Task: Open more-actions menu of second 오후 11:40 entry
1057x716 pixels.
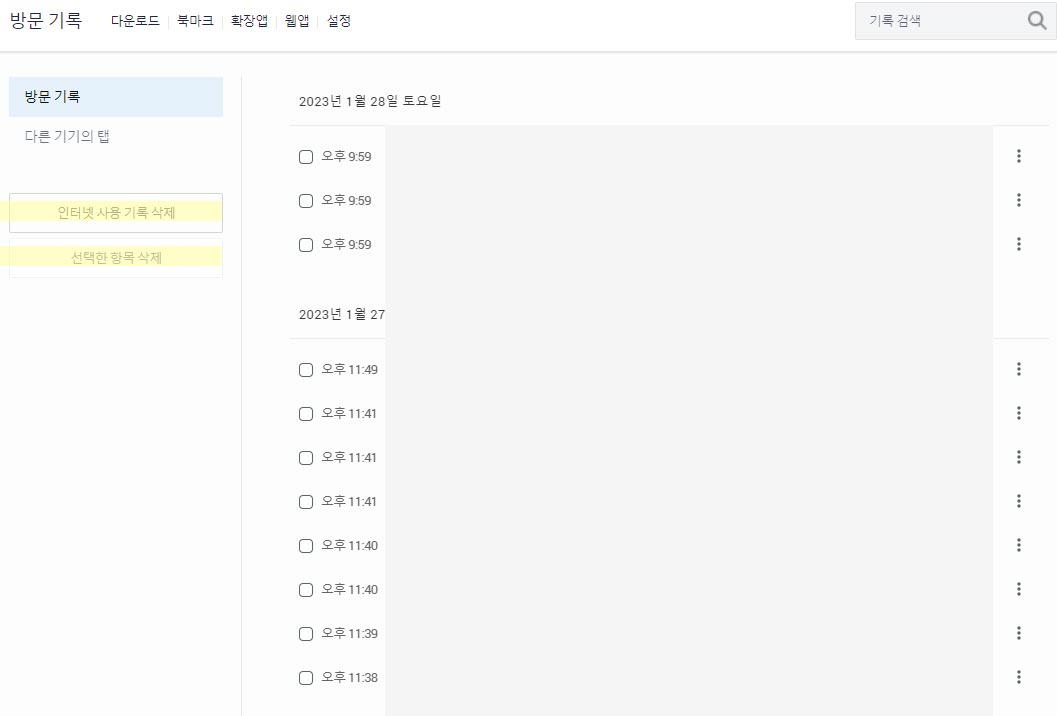Action: 1019,589
